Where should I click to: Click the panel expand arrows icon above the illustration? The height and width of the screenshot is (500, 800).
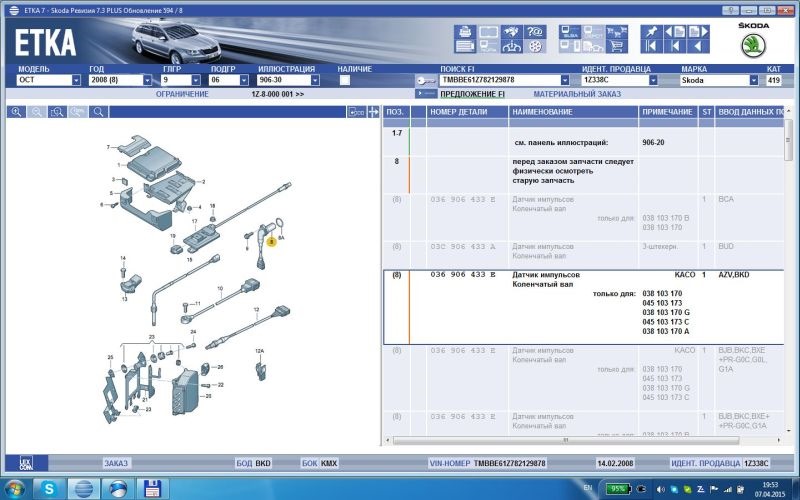pos(373,112)
